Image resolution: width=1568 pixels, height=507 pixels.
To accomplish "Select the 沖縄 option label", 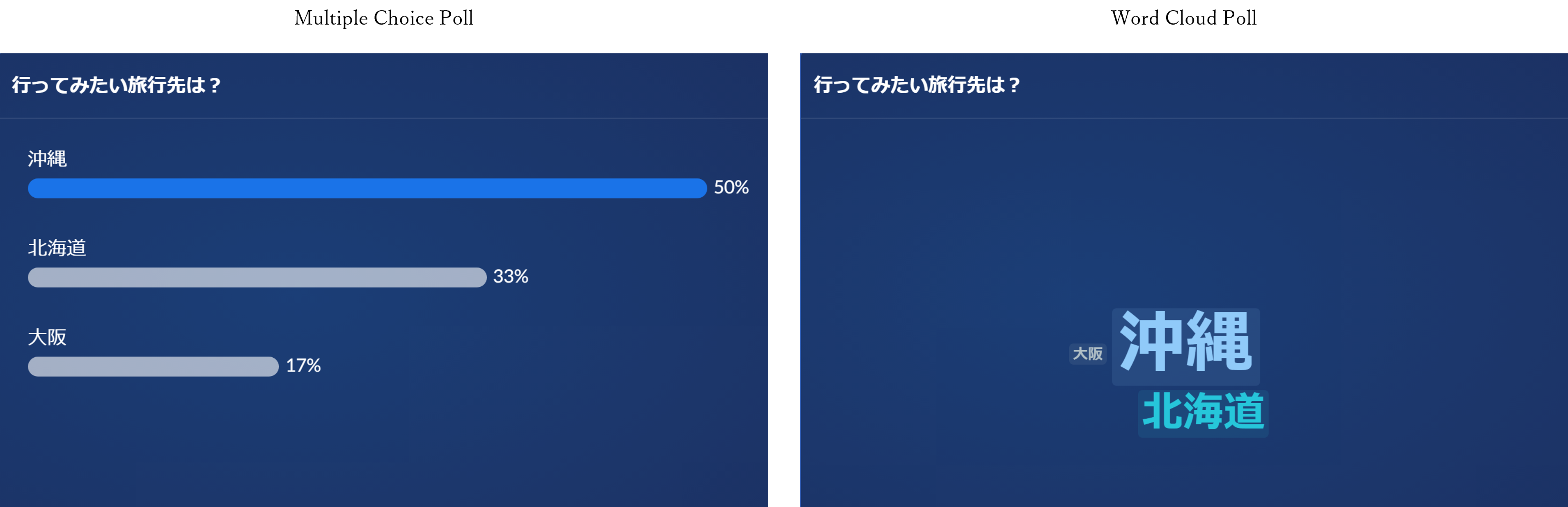I will point(47,159).
